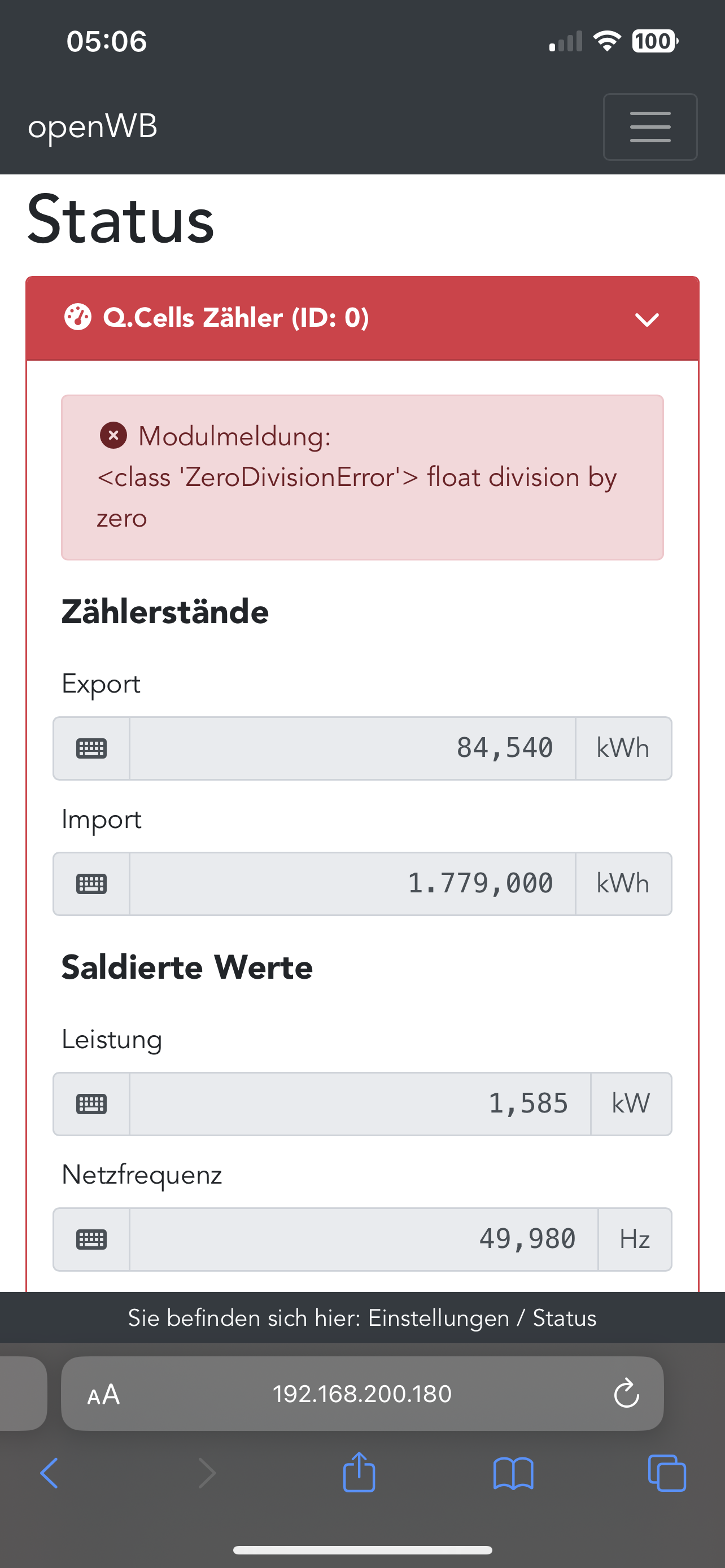Go back in Safari

click(x=49, y=1474)
